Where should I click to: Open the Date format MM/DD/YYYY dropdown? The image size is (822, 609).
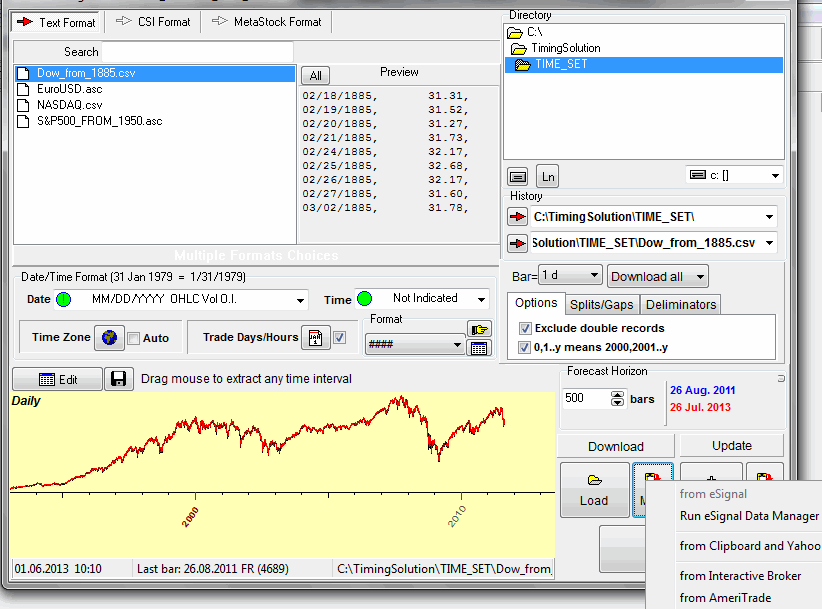pos(300,300)
